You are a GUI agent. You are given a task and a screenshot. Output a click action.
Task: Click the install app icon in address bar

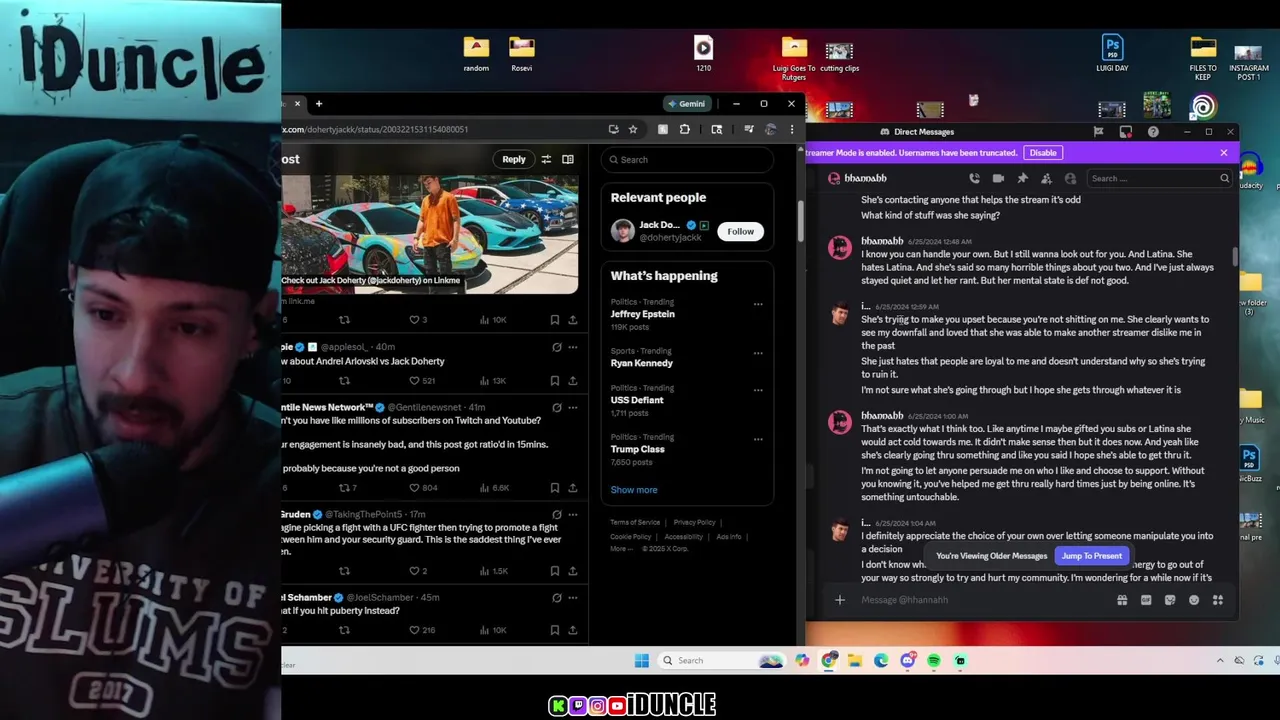(613, 129)
